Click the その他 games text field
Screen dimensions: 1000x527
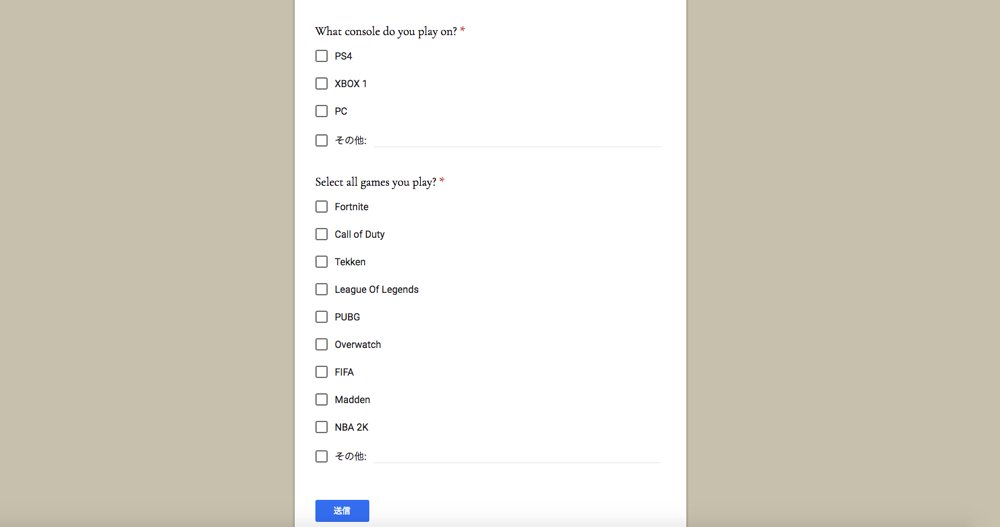point(516,456)
